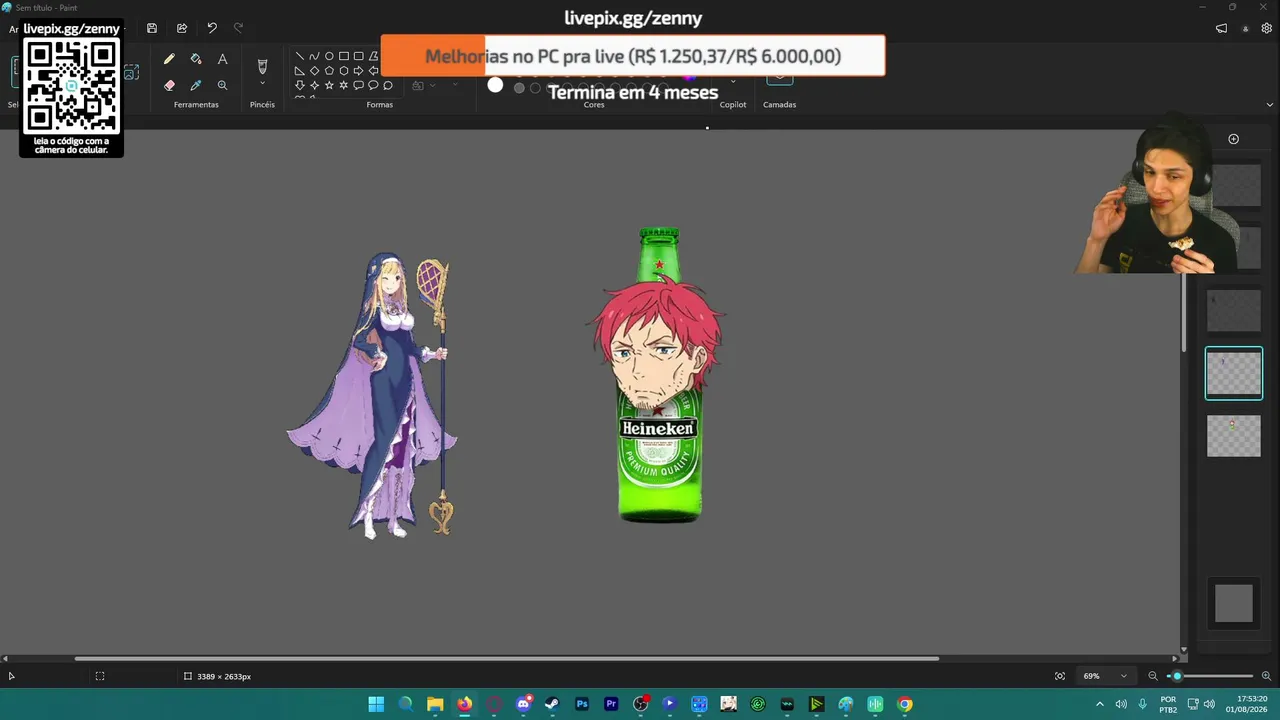The image size is (1280, 720).
Task: Open Google Chrome from the taskbar
Action: click(x=905, y=704)
